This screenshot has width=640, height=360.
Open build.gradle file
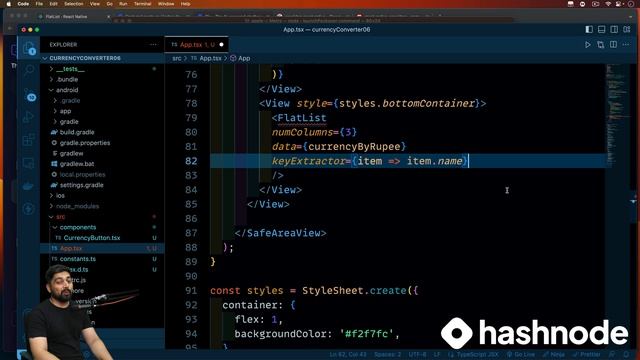77,132
